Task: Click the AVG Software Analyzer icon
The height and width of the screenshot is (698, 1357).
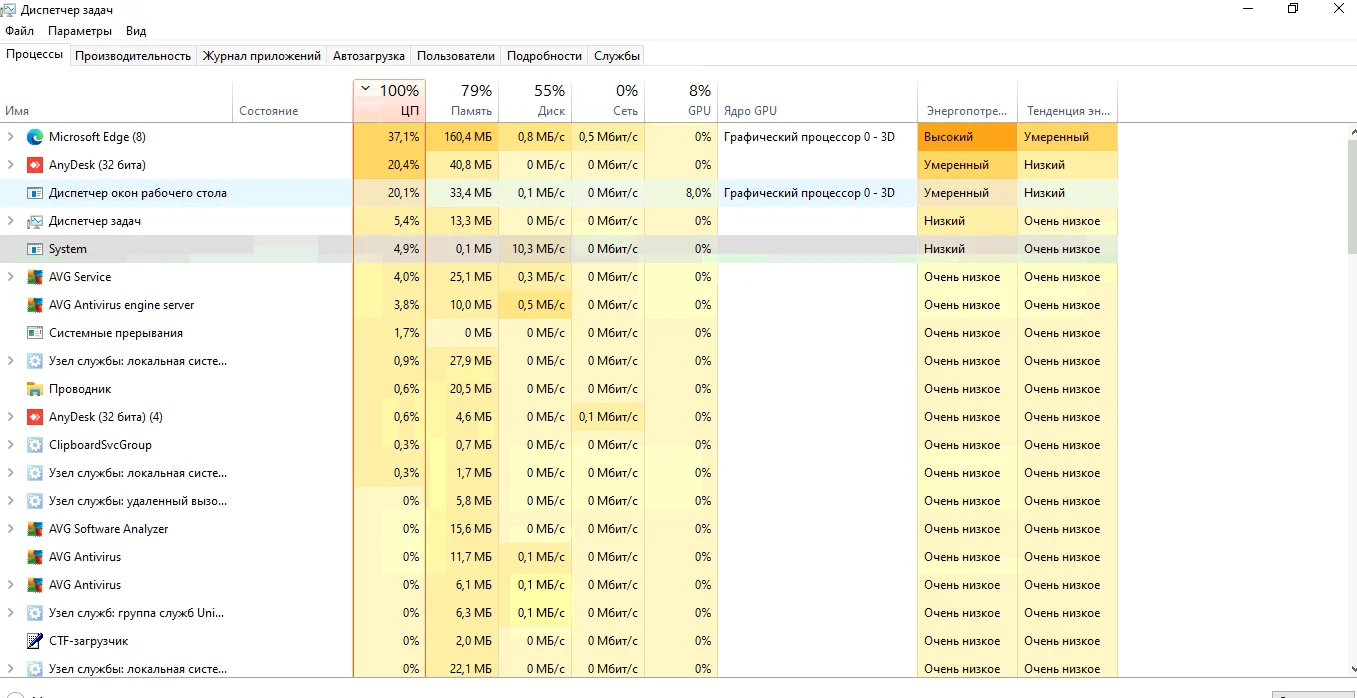Action: coord(35,529)
